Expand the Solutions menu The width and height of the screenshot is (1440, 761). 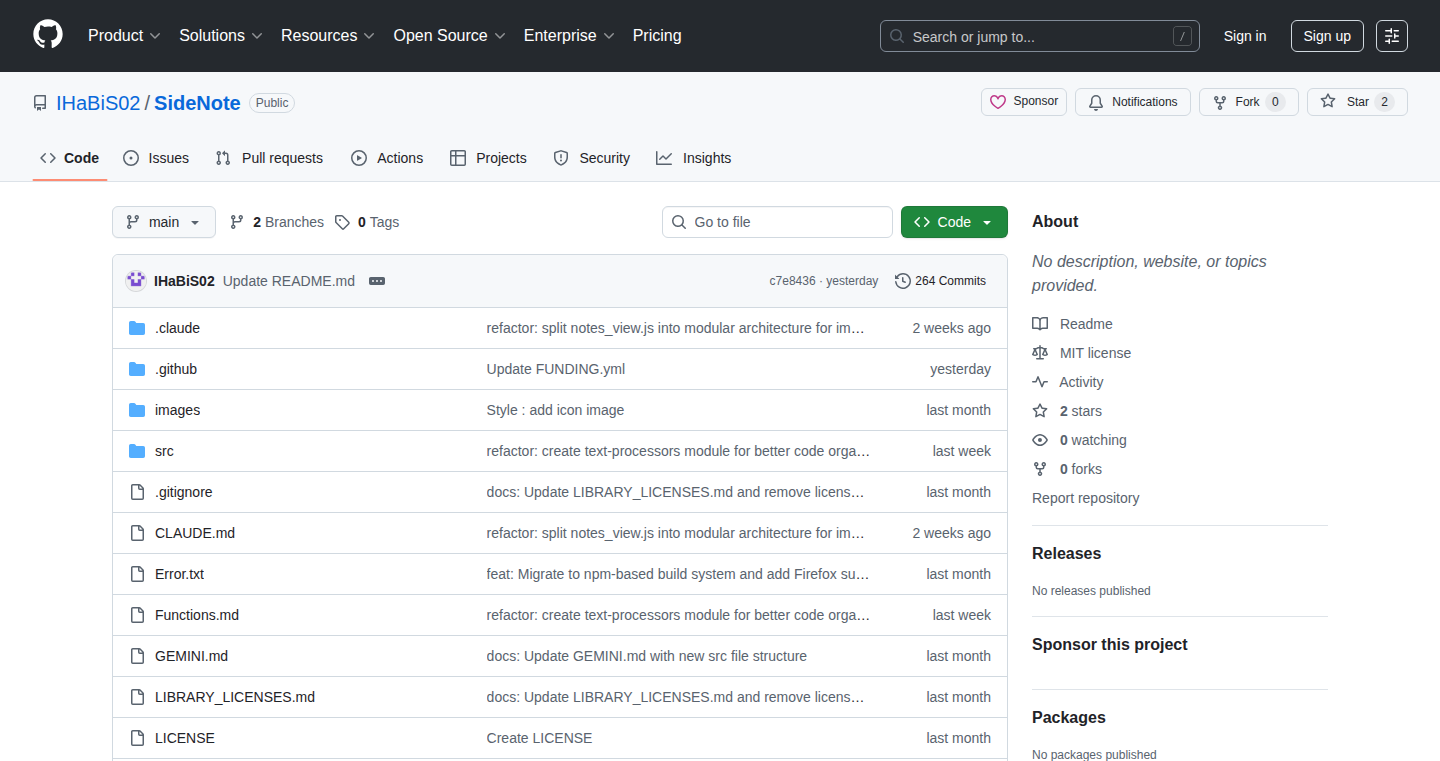221,36
